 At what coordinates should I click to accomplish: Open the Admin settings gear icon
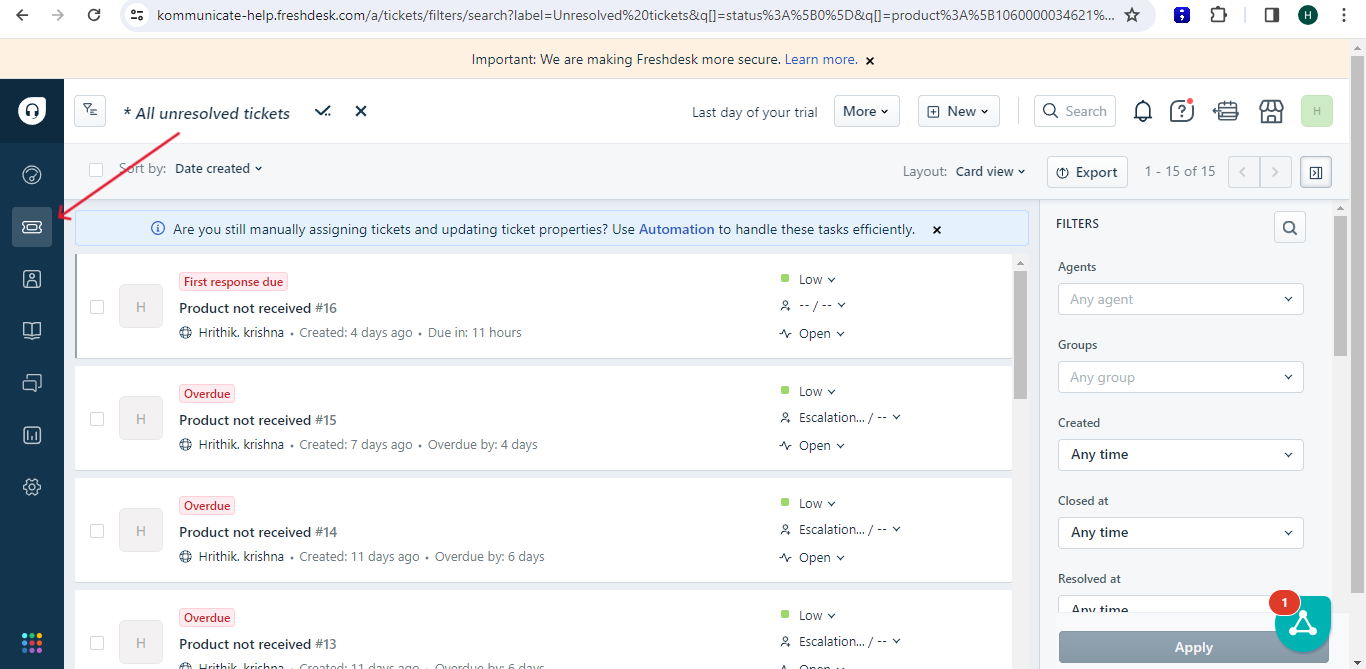[31, 487]
